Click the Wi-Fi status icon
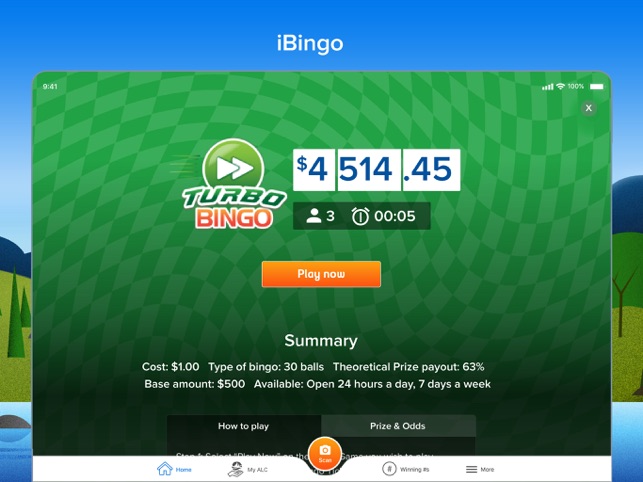Screen dimensions: 643x482 [x=560, y=87]
